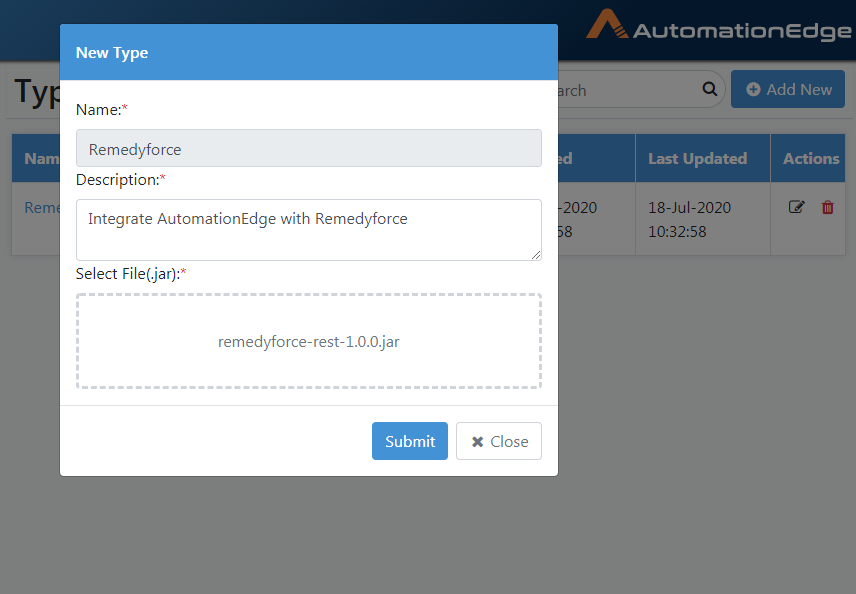Click the edit icon in Actions column

796,207
